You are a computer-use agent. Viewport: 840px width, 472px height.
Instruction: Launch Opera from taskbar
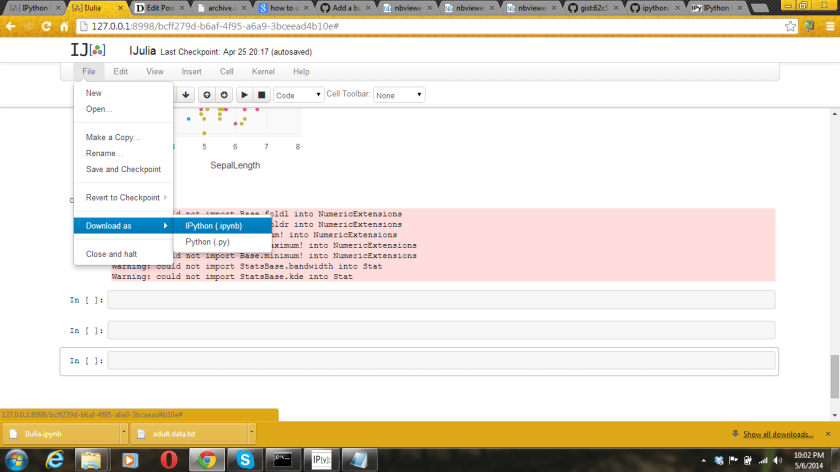(x=168, y=460)
